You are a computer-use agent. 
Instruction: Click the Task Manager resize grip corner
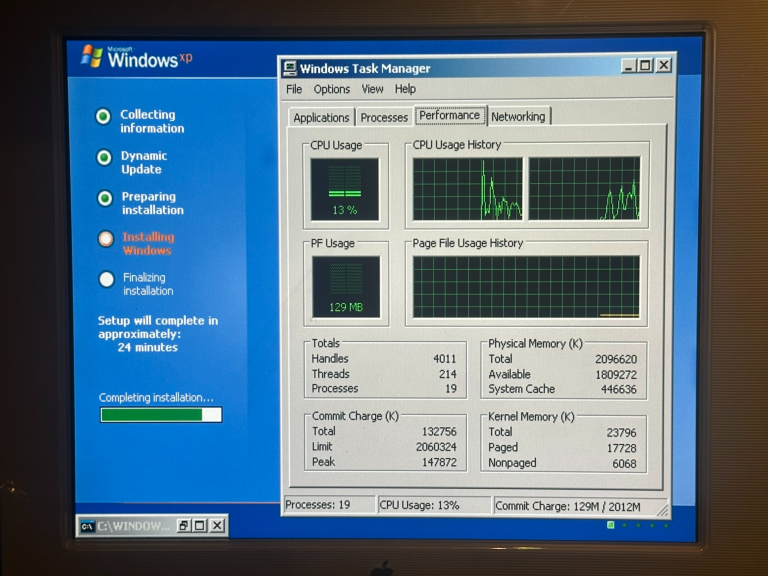click(663, 511)
